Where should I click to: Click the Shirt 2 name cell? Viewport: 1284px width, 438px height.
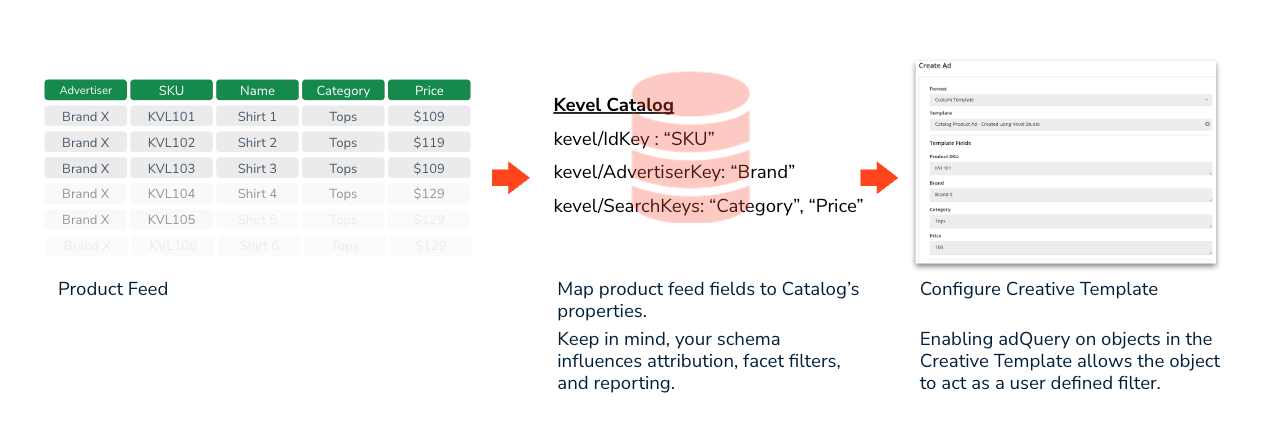(258, 142)
